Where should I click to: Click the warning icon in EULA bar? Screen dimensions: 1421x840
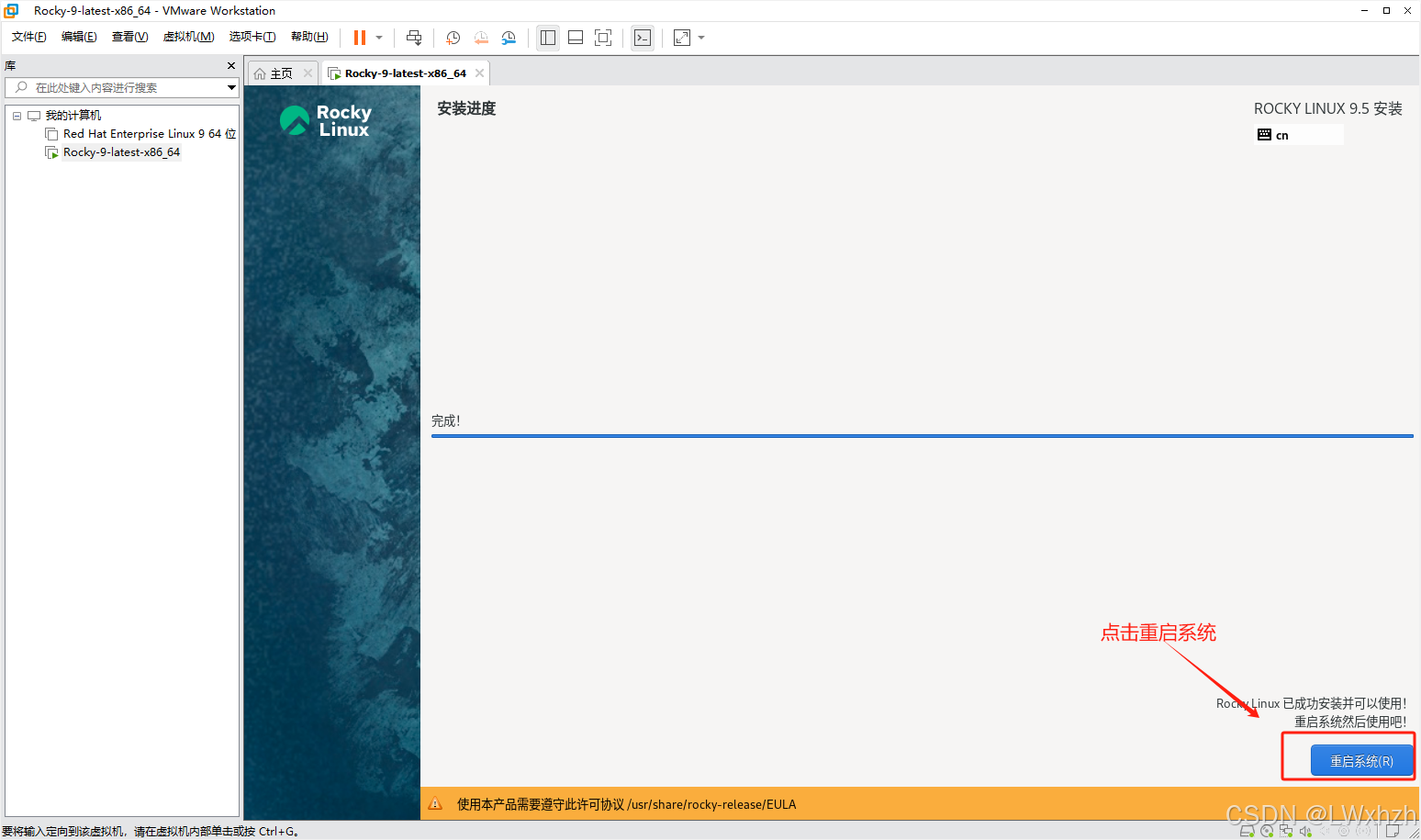tap(436, 804)
